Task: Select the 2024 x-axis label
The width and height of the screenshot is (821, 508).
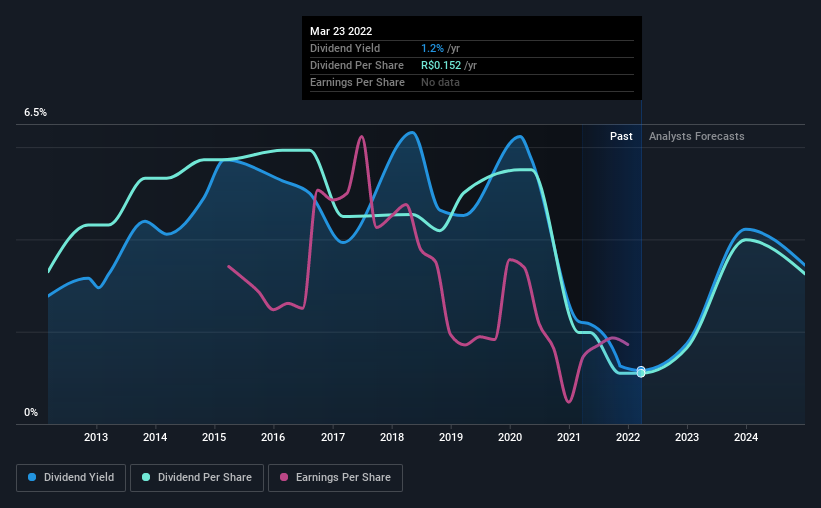Action: (746, 437)
